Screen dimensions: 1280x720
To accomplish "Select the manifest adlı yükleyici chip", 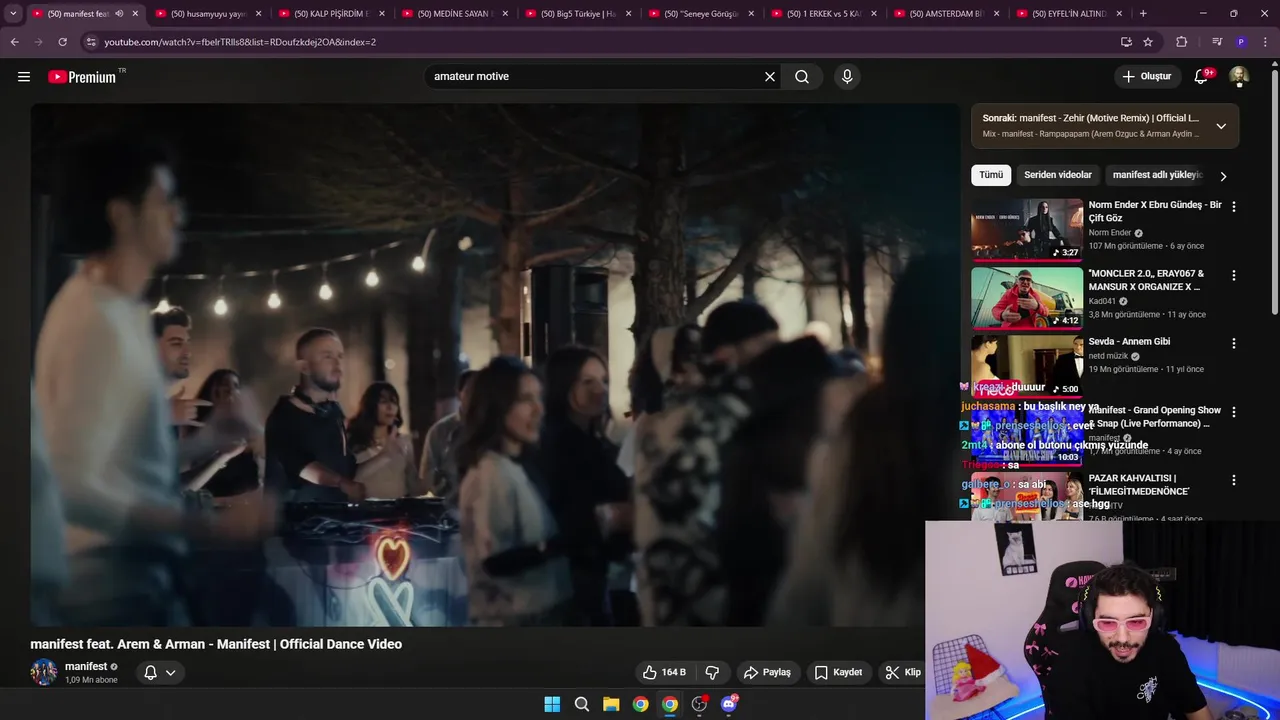I will (1156, 175).
